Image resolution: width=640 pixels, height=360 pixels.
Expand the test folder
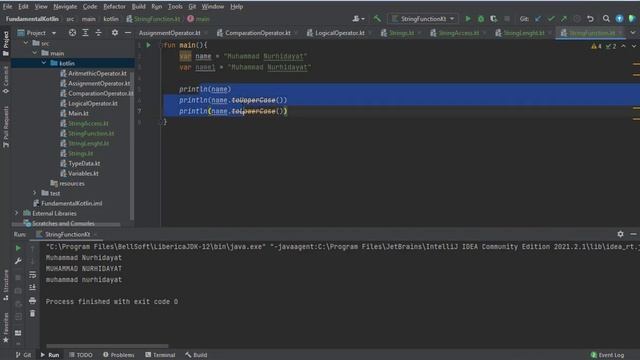[x=35, y=193]
